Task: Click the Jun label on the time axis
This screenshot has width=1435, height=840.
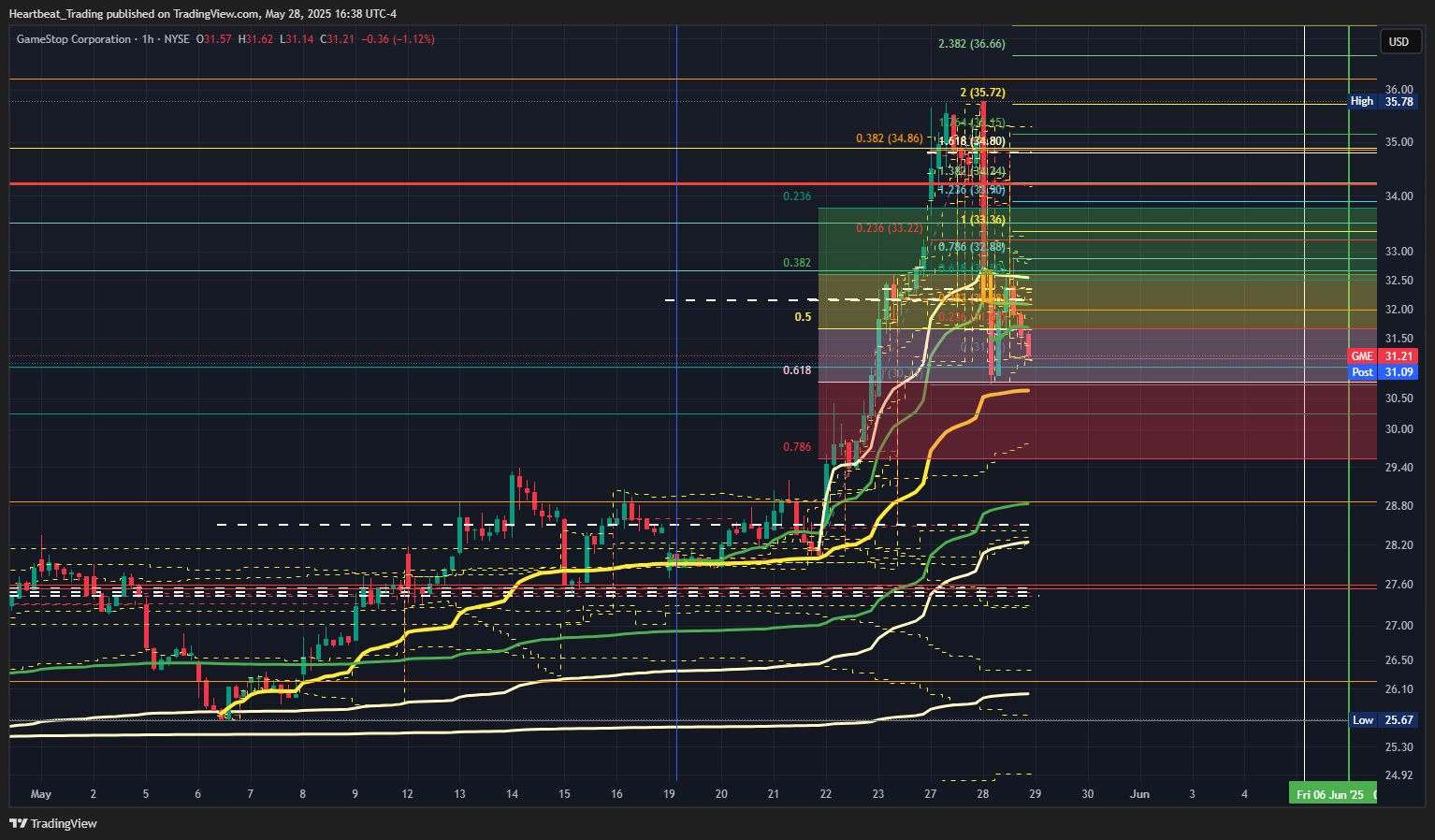Action: click(1139, 794)
